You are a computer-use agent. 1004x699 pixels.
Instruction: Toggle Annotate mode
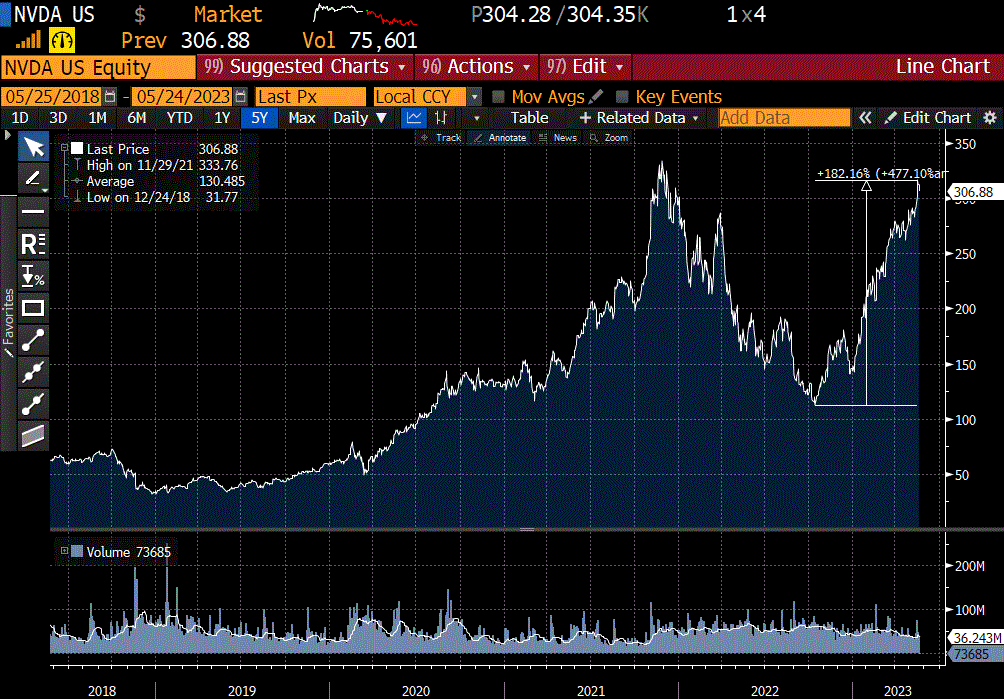pyautogui.click(x=499, y=138)
